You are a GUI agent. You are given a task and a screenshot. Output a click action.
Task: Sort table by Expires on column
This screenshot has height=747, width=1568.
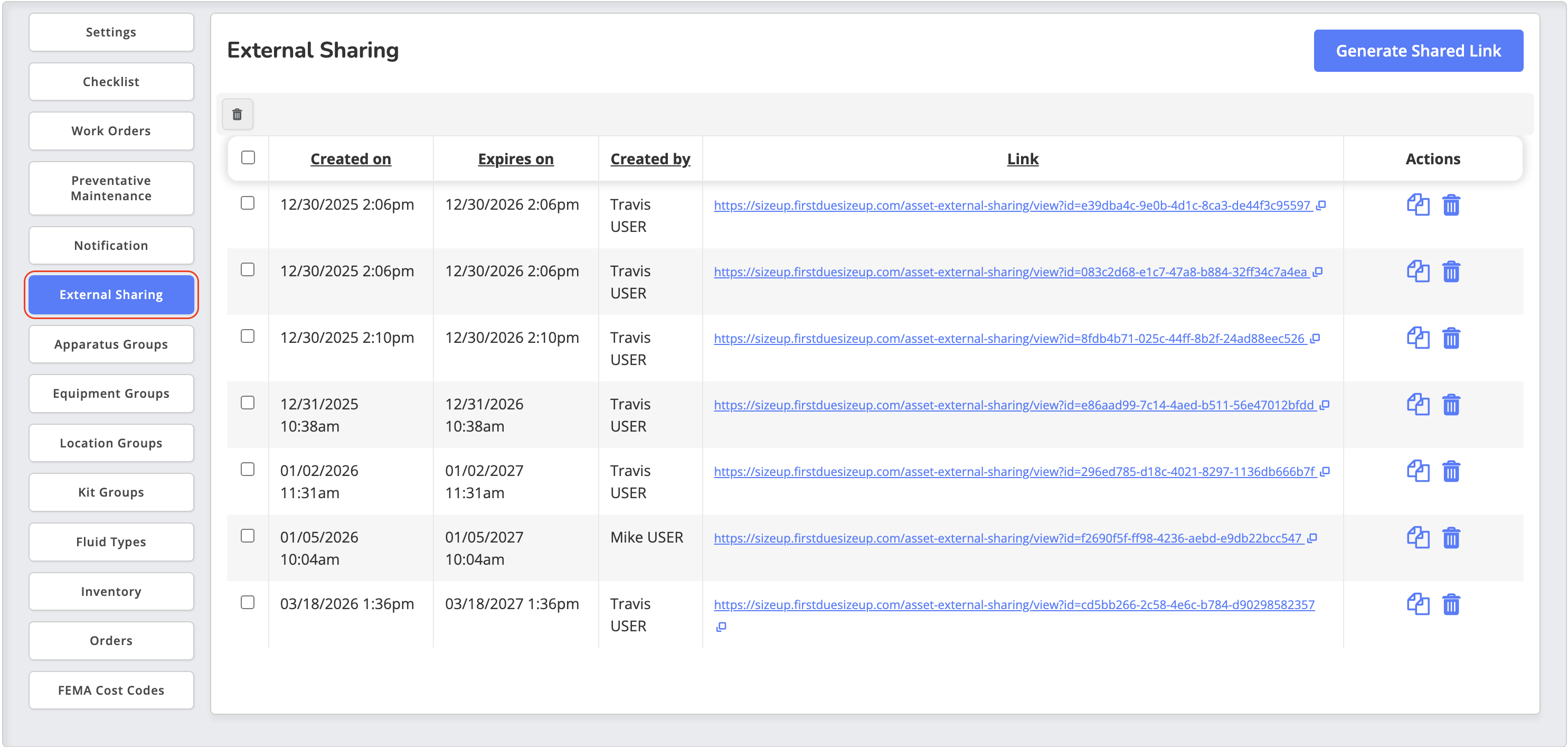516,158
